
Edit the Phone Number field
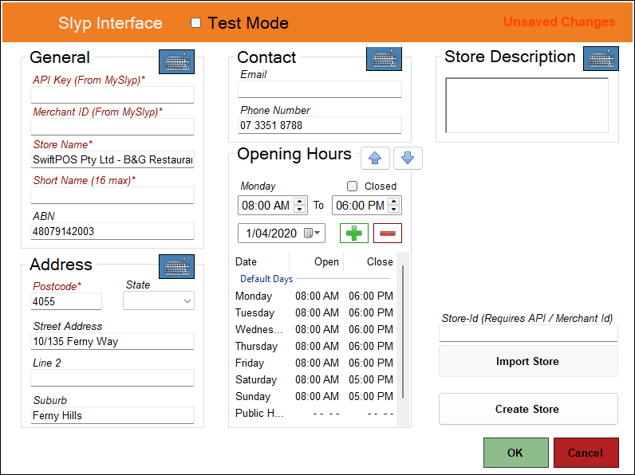coord(320,125)
